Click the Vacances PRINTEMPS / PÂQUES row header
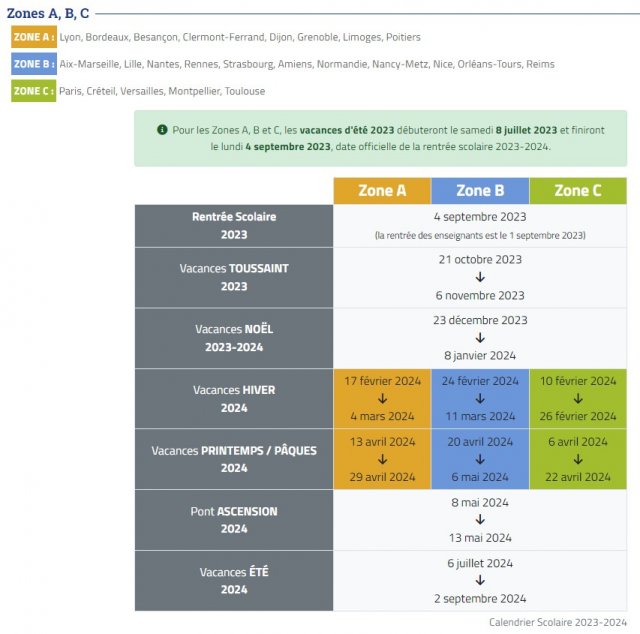640x634 pixels. coord(234,459)
